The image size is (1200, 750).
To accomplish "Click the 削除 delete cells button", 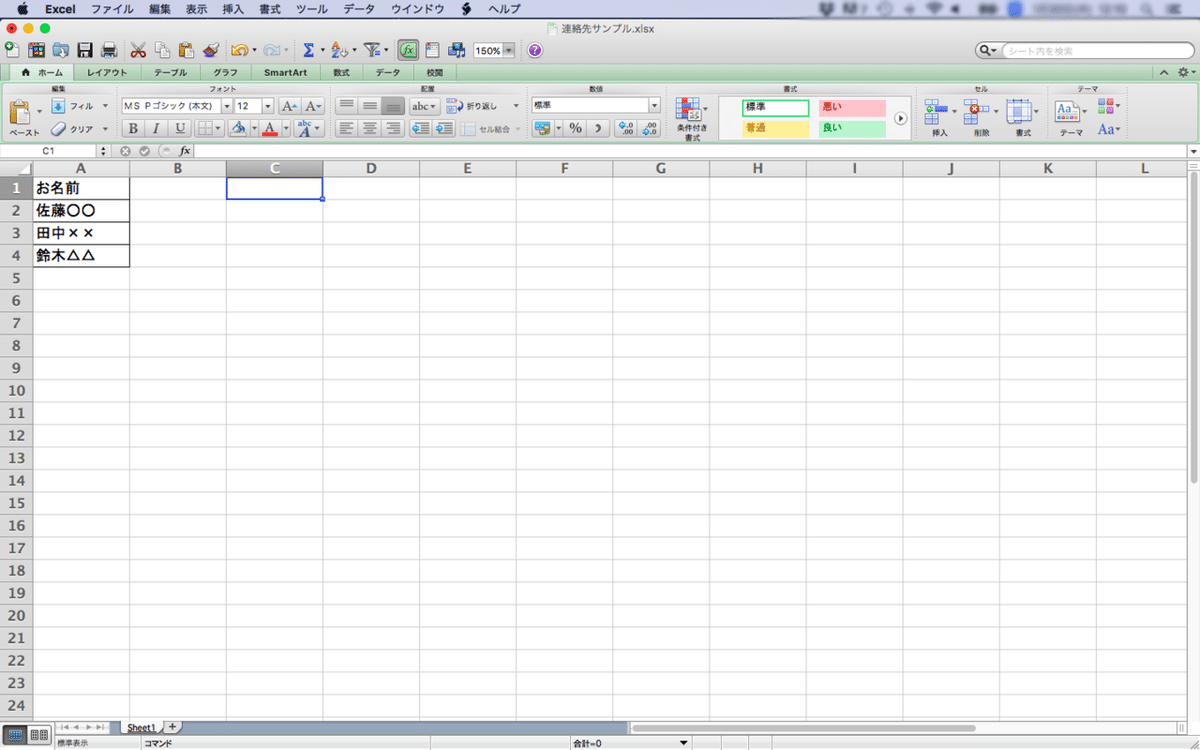I will pos(981,117).
